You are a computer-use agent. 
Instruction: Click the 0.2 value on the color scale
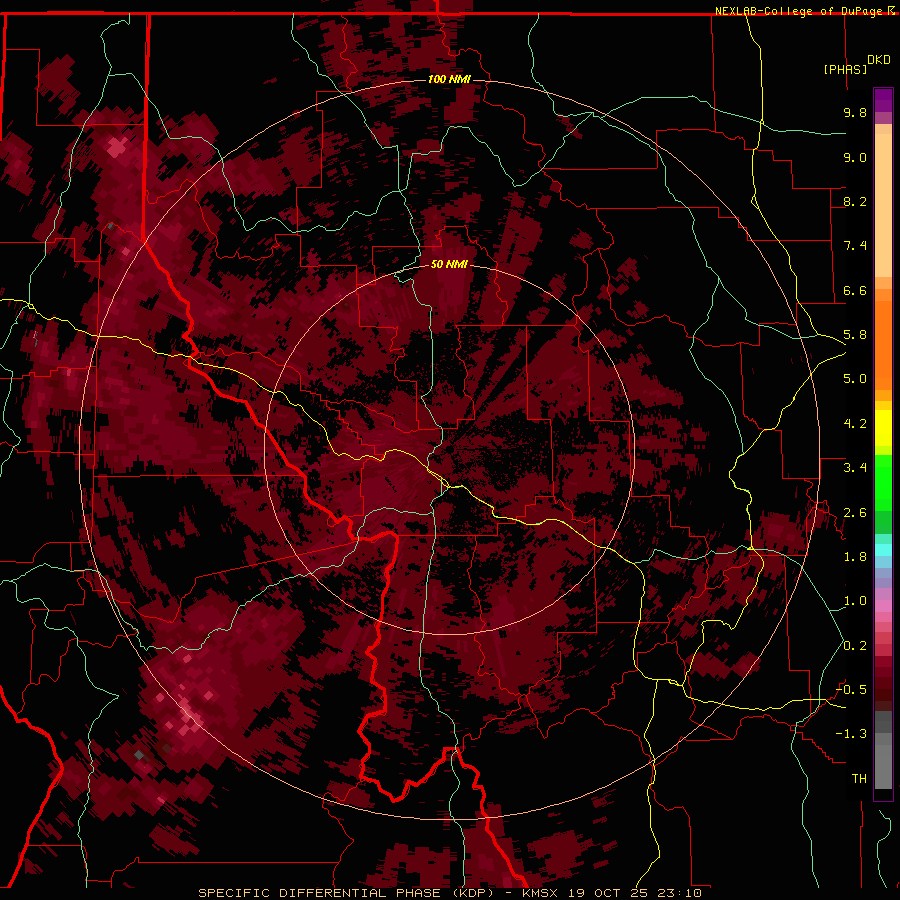pos(855,646)
